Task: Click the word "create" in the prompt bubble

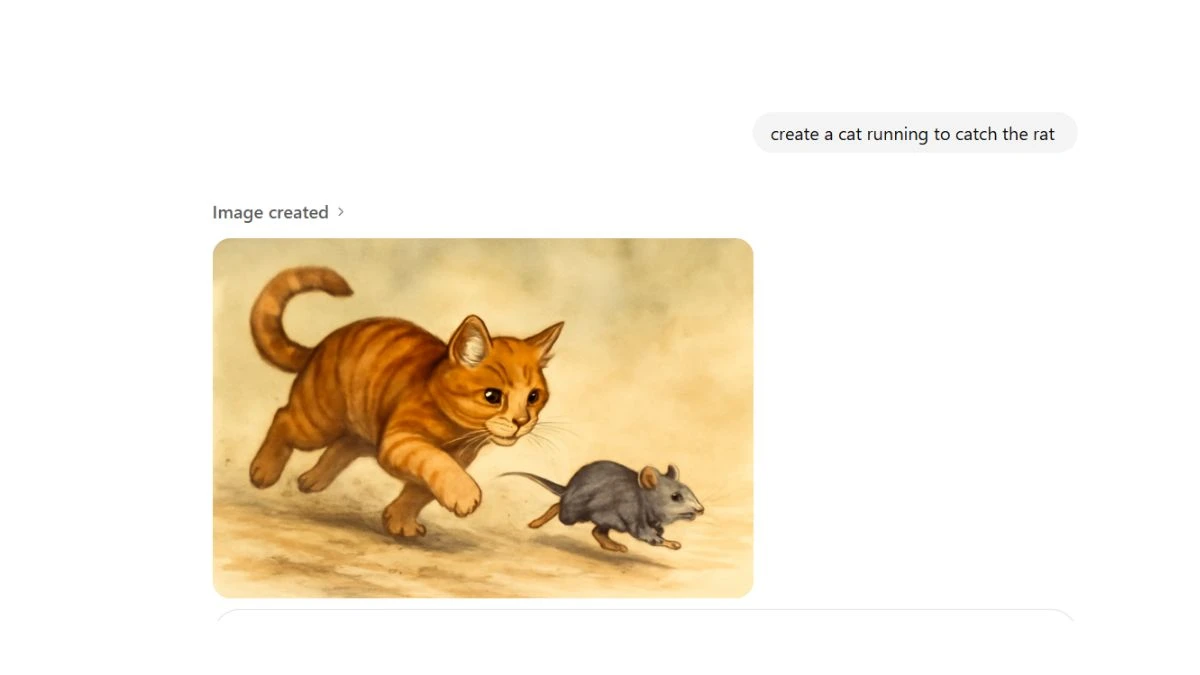Action: [795, 134]
